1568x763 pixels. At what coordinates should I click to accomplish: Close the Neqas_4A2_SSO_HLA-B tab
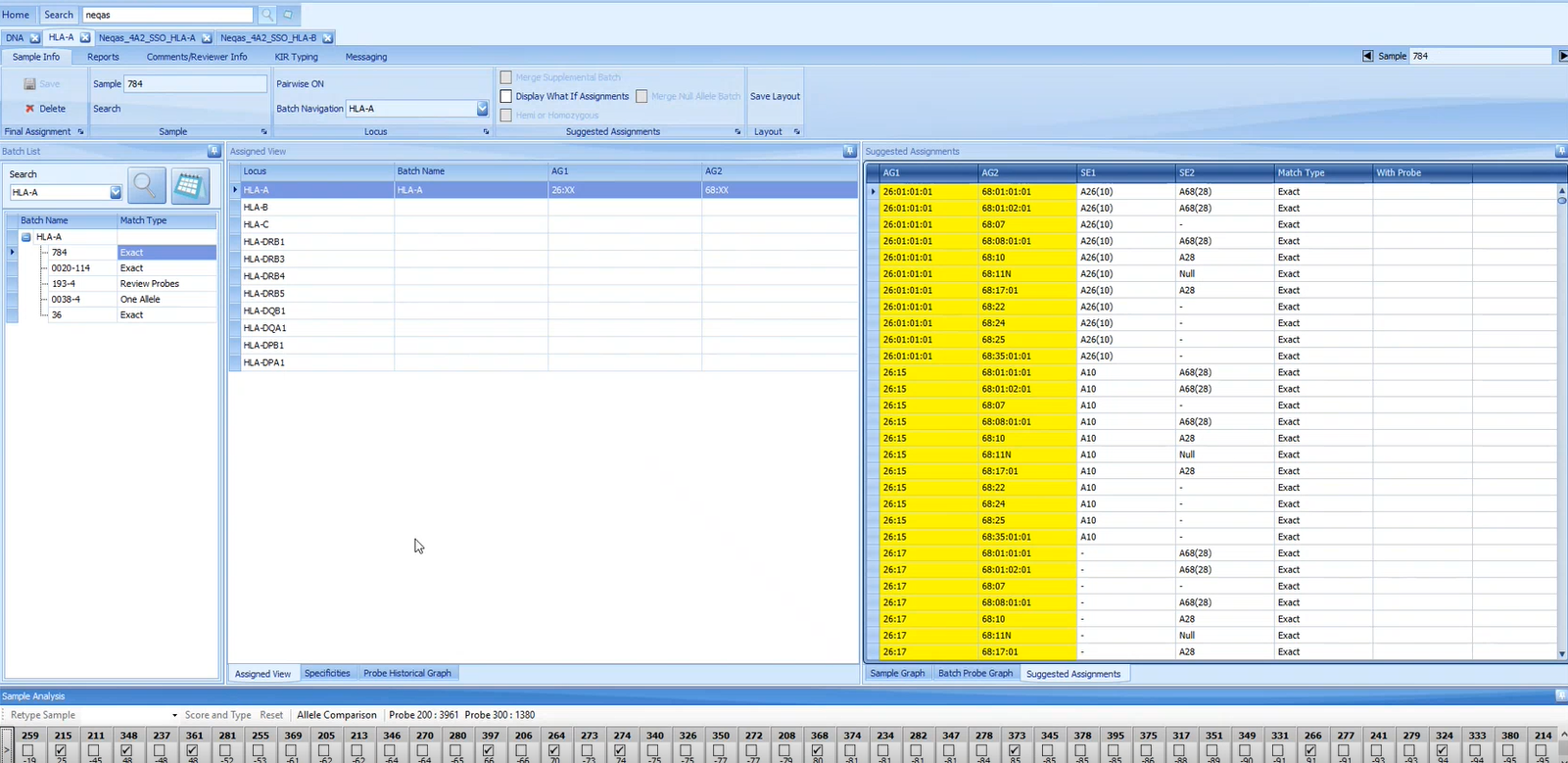(328, 38)
